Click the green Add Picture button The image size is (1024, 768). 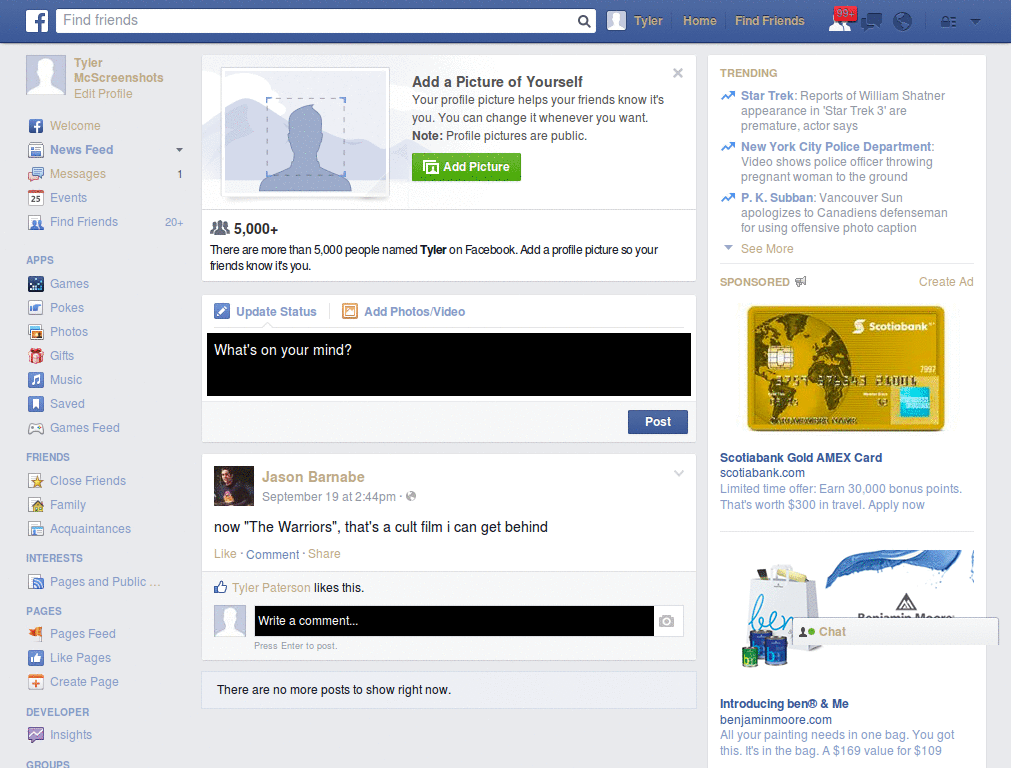click(x=466, y=167)
